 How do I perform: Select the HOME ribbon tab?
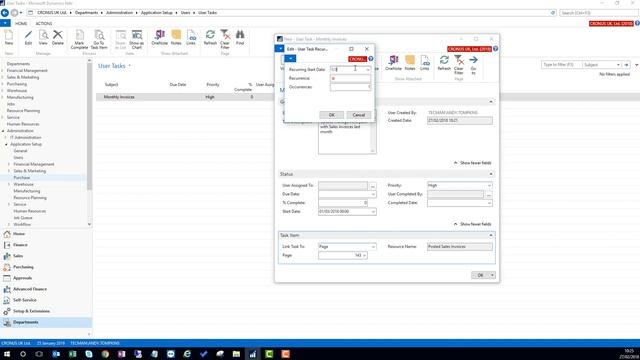21,24
